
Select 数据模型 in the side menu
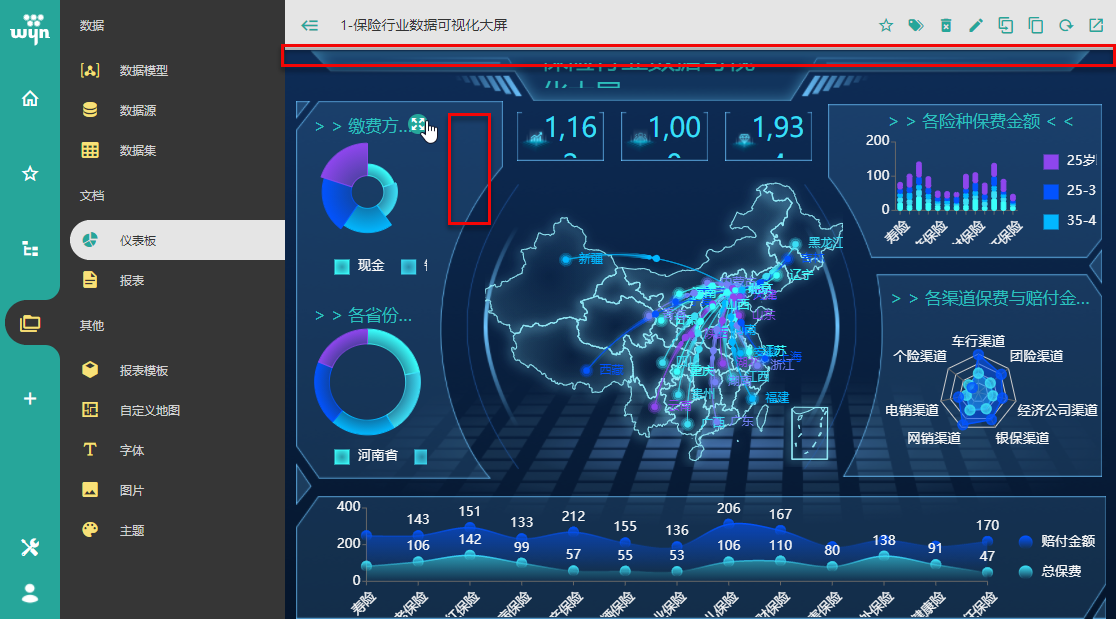coord(143,71)
